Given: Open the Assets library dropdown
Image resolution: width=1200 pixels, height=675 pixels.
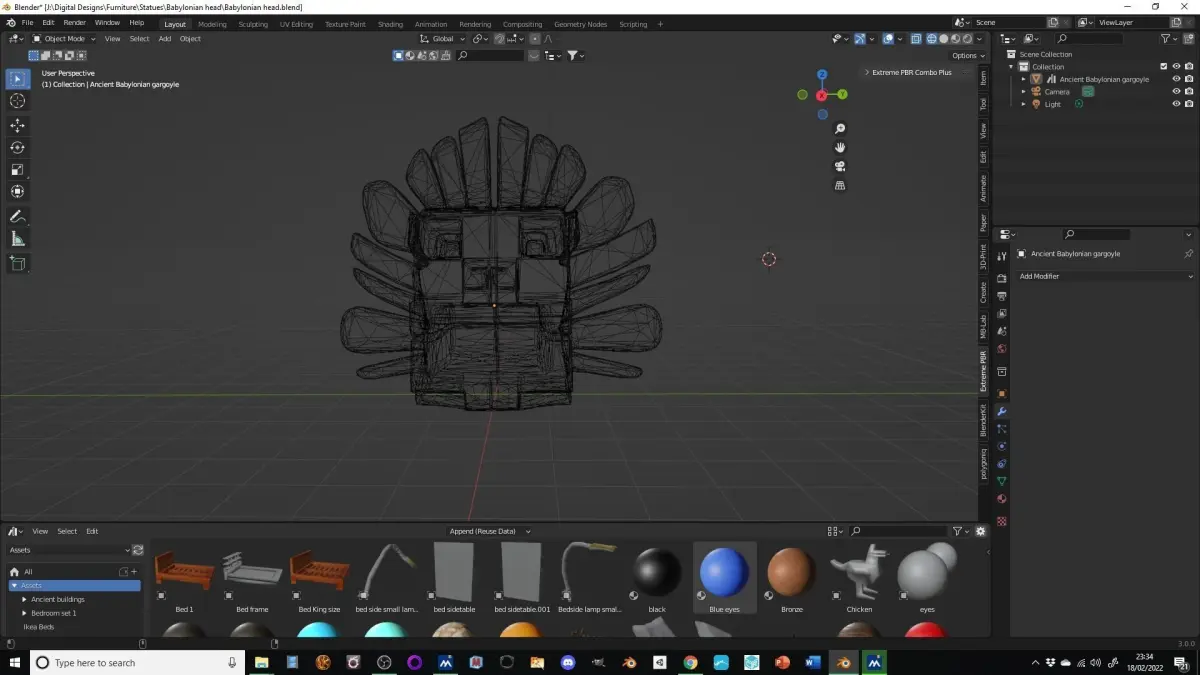Looking at the screenshot, I should pyautogui.click(x=68, y=550).
